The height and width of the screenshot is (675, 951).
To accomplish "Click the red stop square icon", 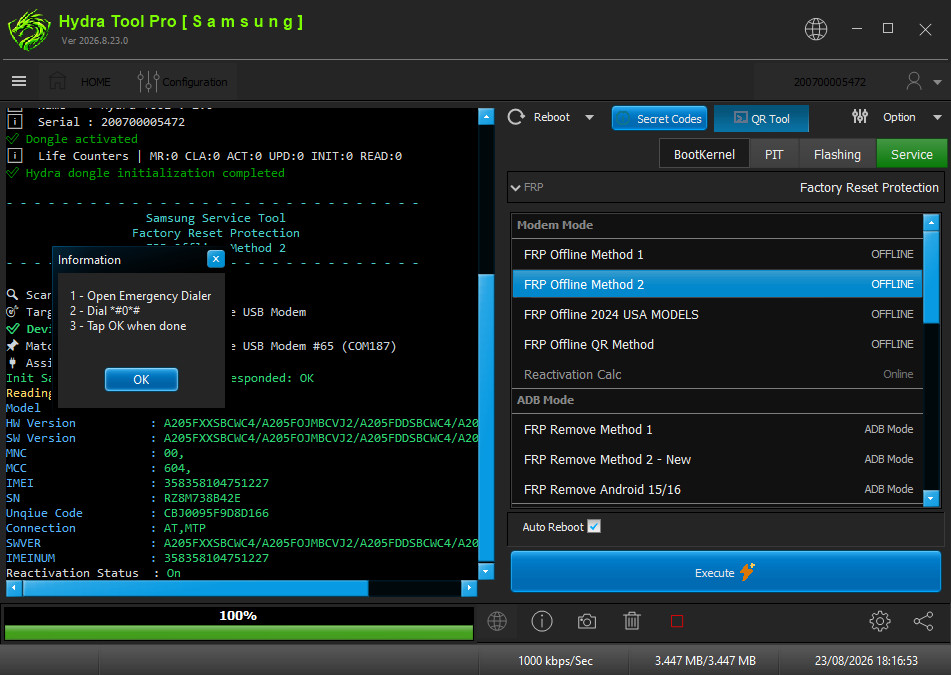I will pos(677,621).
